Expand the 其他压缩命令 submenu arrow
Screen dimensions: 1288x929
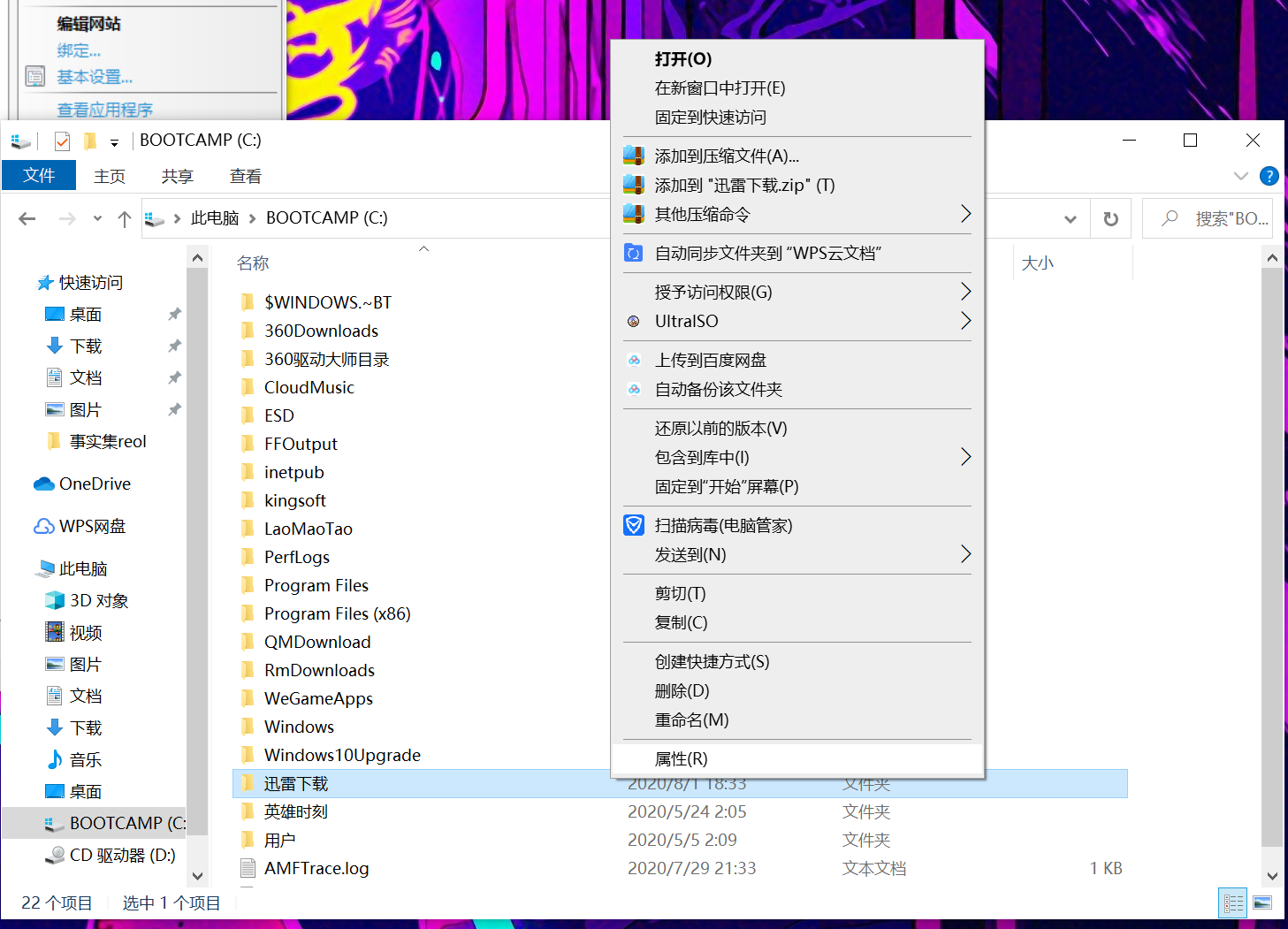click(965, 214)
